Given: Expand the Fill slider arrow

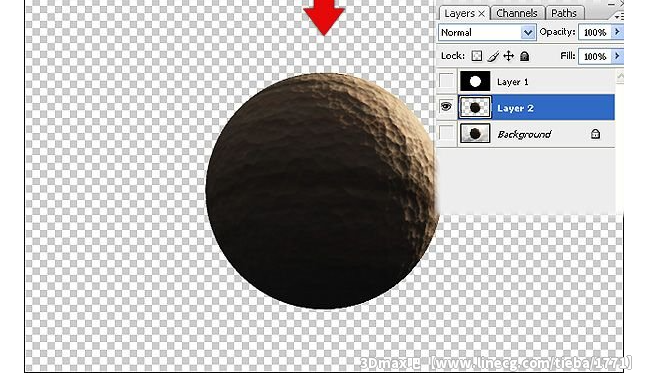Looking at the screenshot, I should (x=617, y=56).
